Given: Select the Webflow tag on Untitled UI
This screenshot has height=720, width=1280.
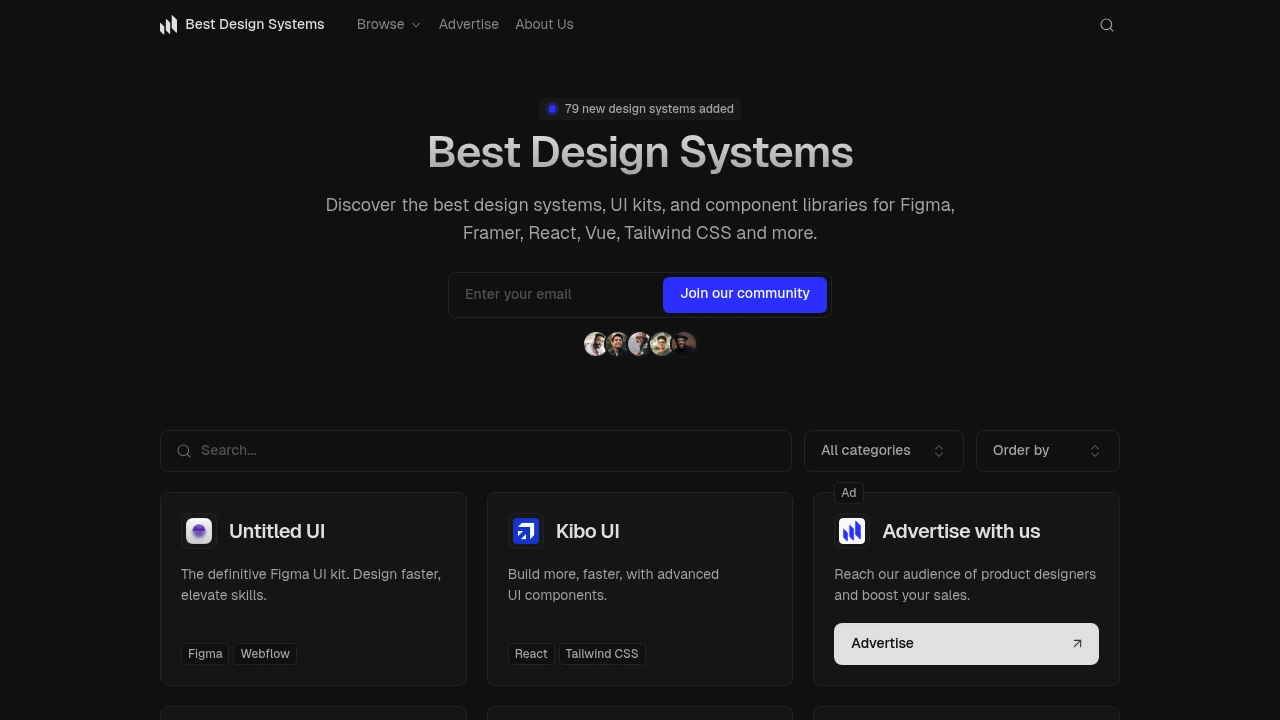Looking at the screenshot, I should 265,653.
